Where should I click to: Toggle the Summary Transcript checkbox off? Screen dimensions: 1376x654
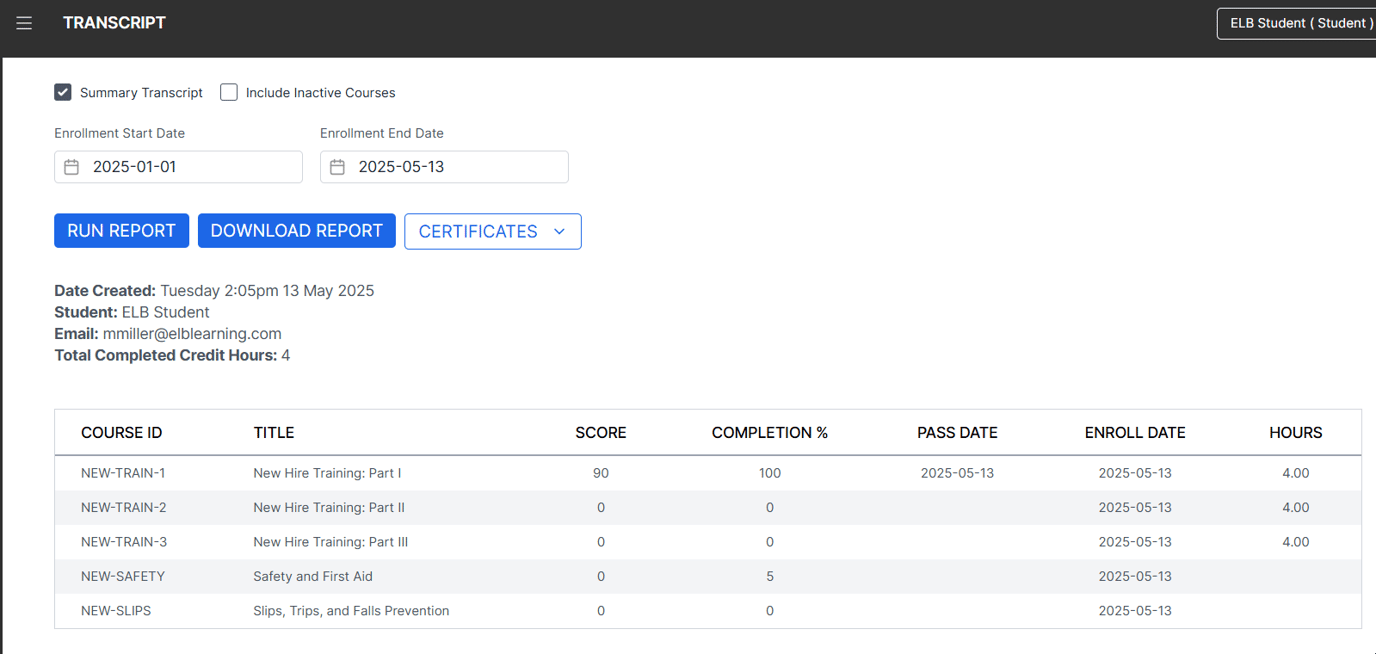click(x=62, y=91)
